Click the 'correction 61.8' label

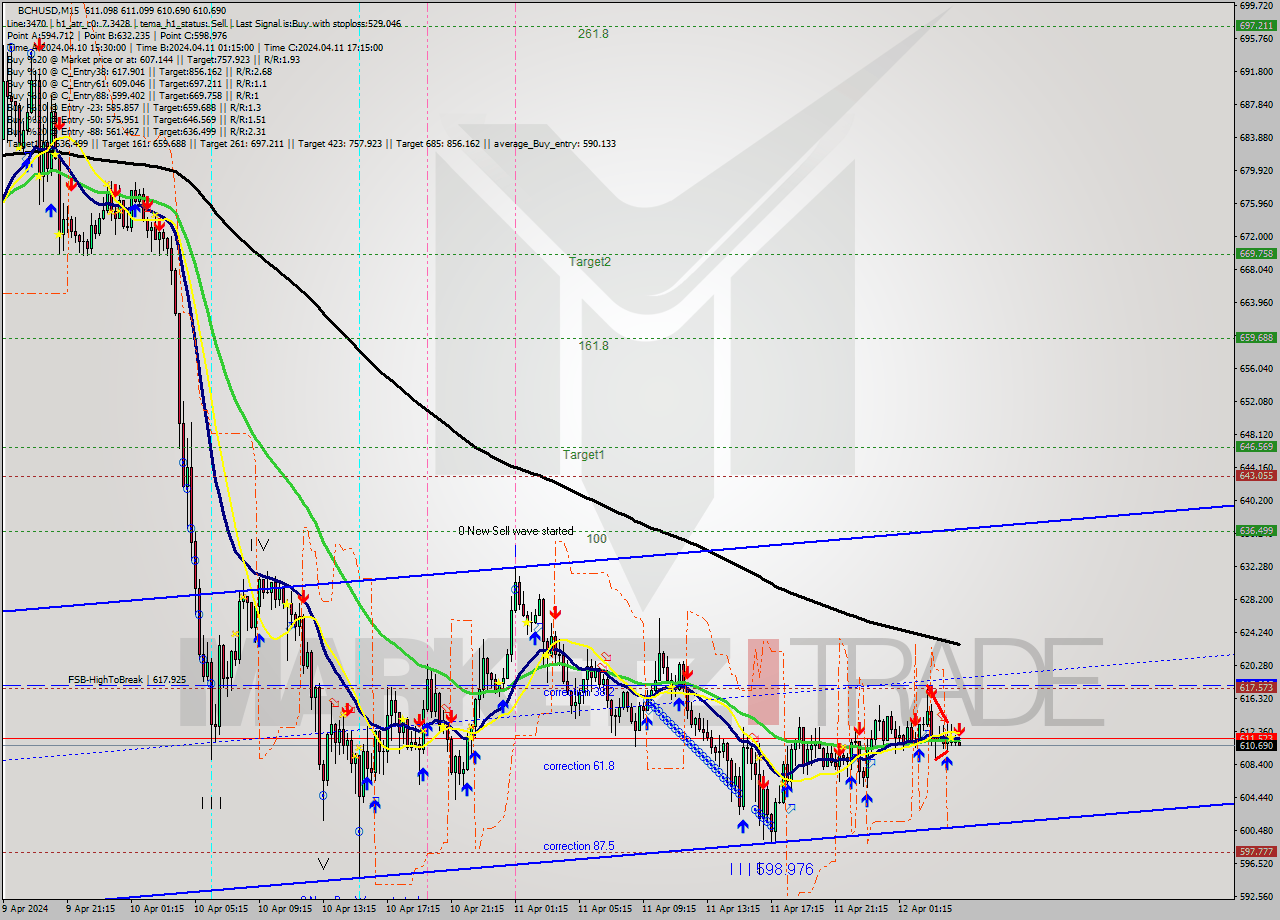(x=579, y=766)
